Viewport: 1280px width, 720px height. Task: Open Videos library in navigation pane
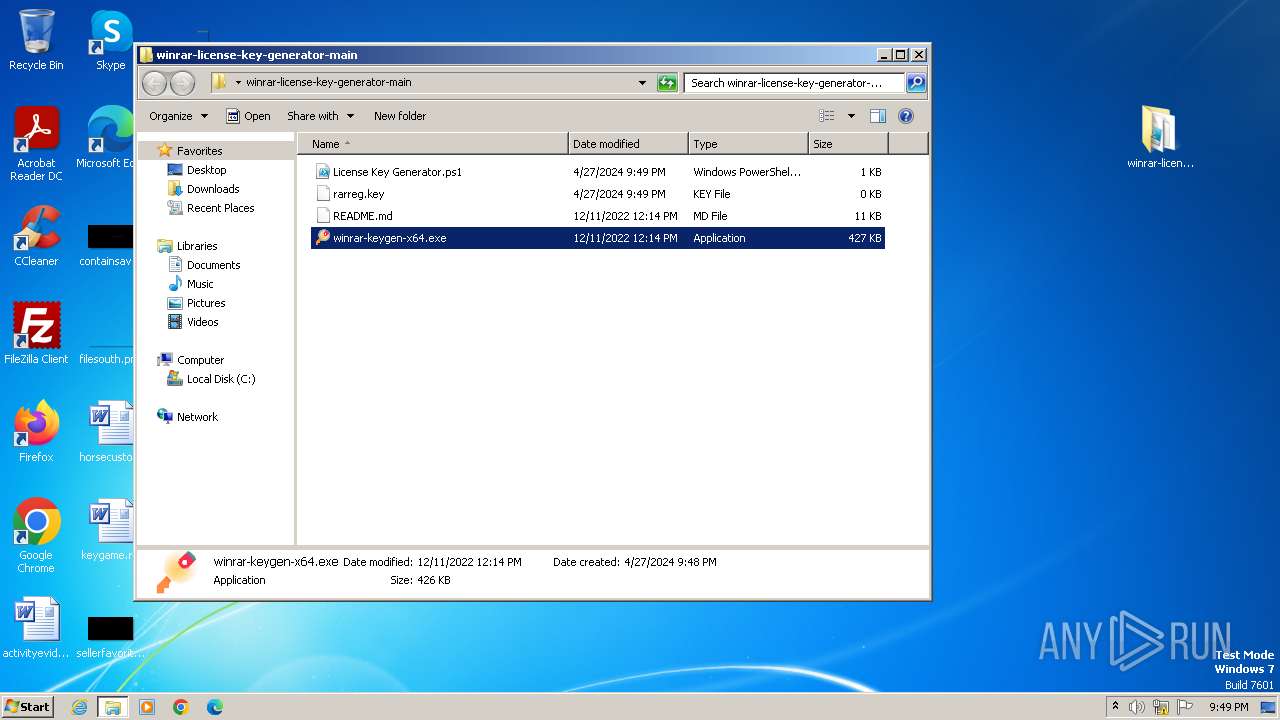[x=193, y=322]
